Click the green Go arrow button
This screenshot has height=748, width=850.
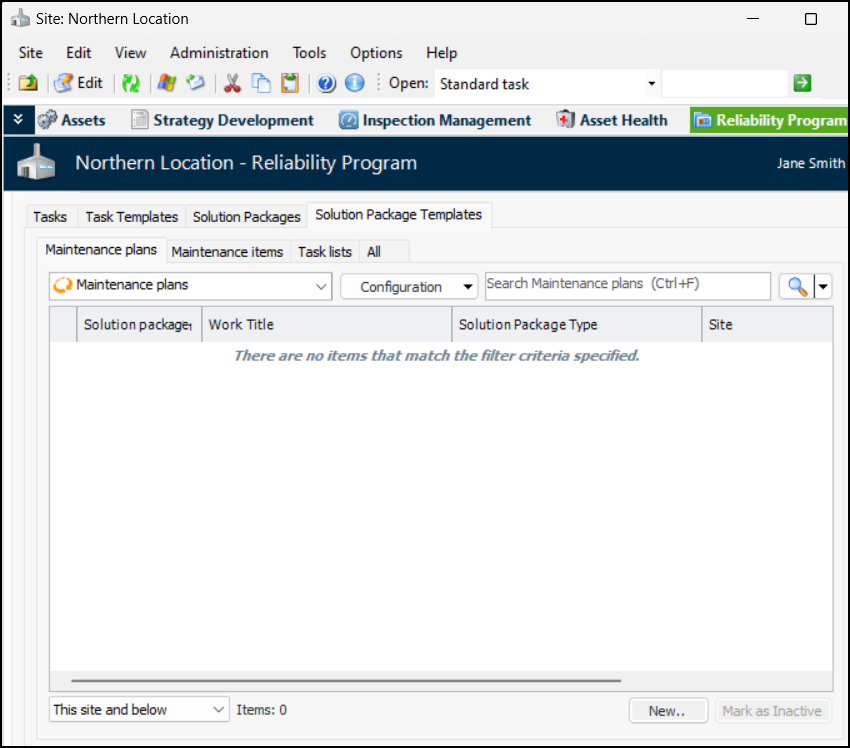pos(802,83)
